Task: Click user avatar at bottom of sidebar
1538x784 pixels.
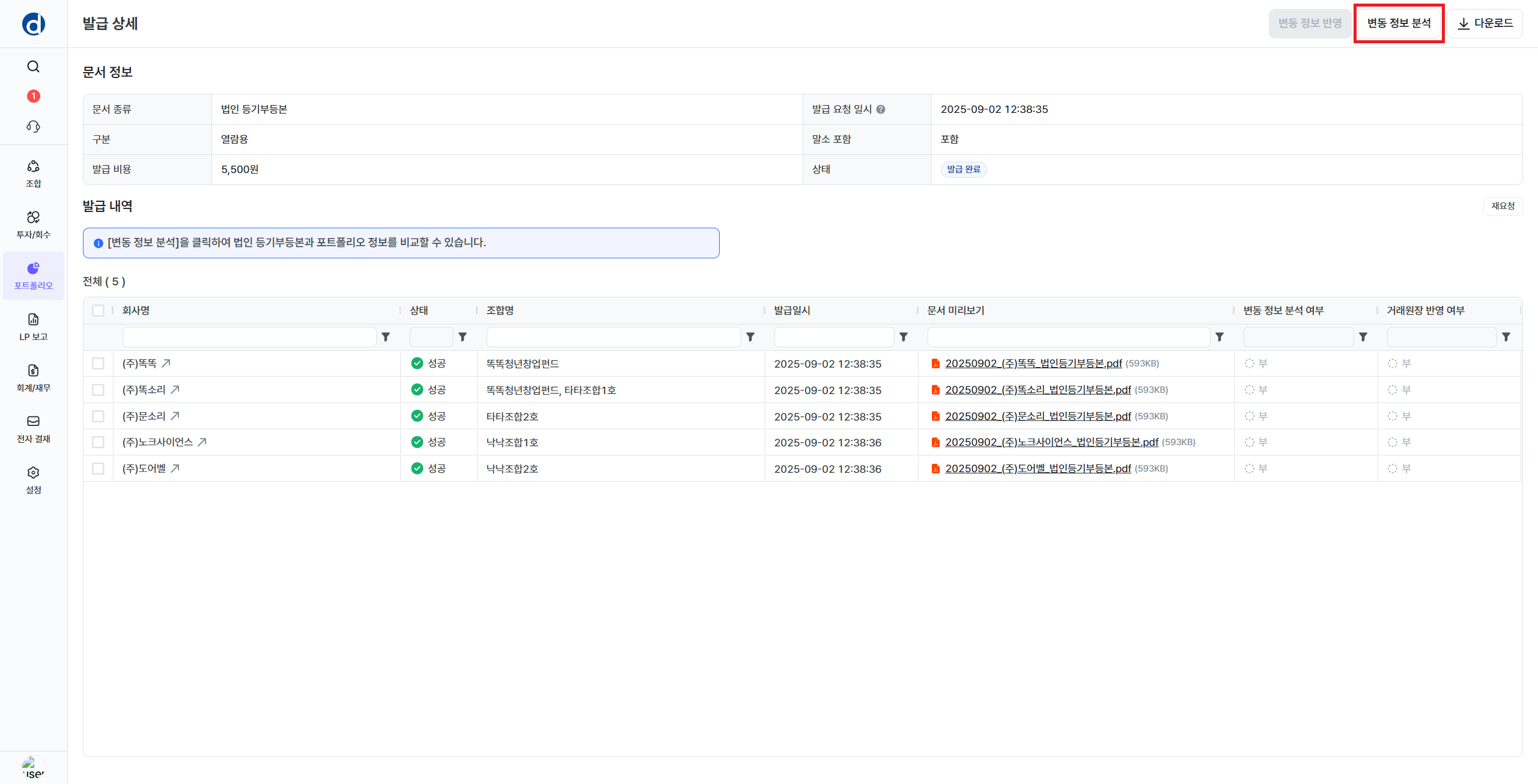Action: (x=33, y=768)
